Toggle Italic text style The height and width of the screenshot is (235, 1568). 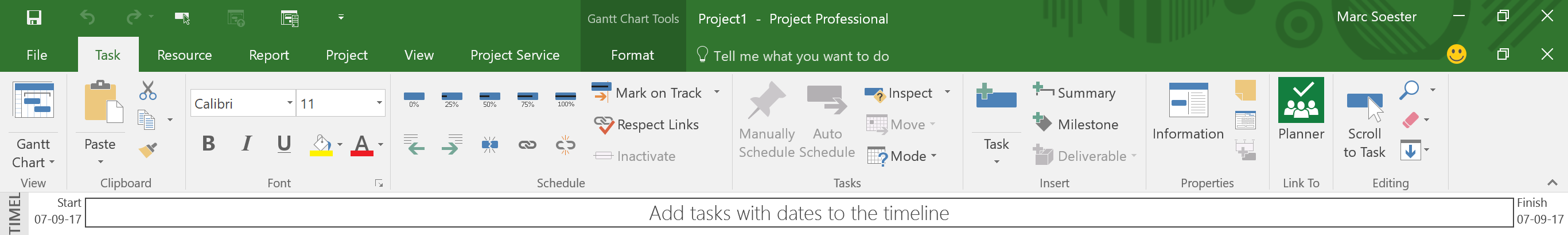[x=247, y=144]
